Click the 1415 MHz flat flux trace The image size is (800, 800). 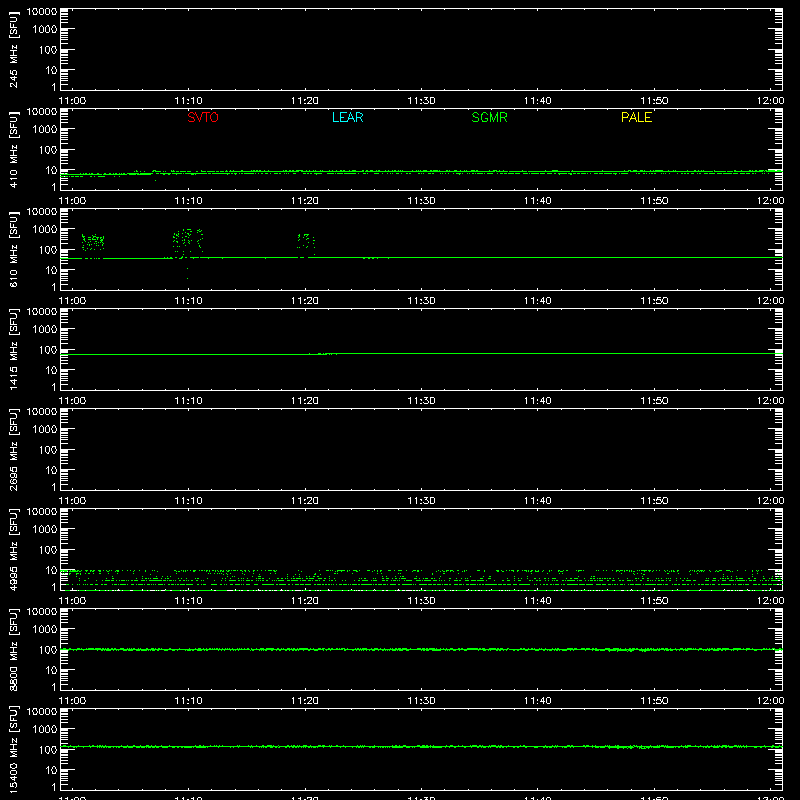[x=421, y=354]
